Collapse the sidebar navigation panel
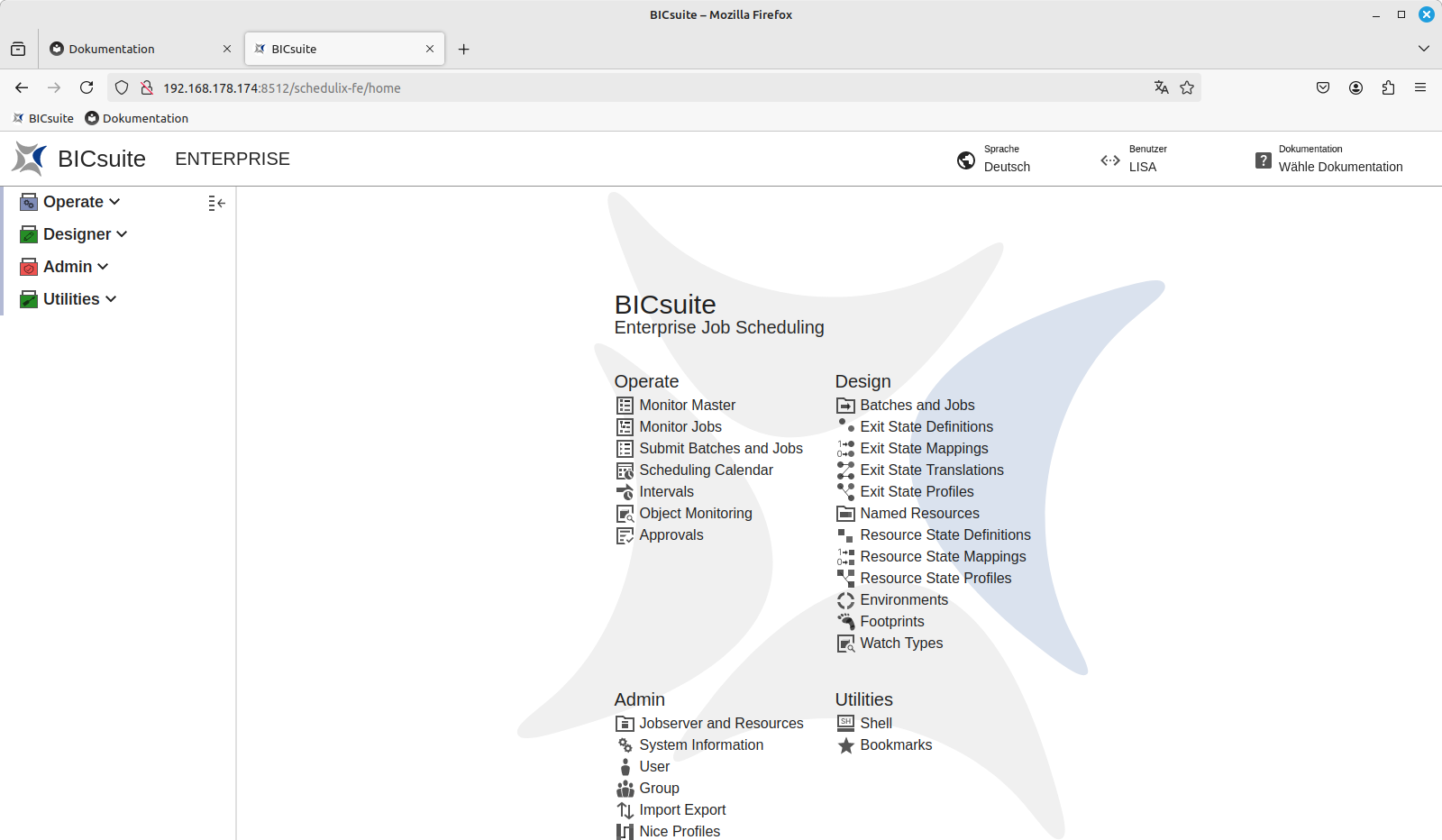Viewport: 1442px width, 840px height. 216,204
